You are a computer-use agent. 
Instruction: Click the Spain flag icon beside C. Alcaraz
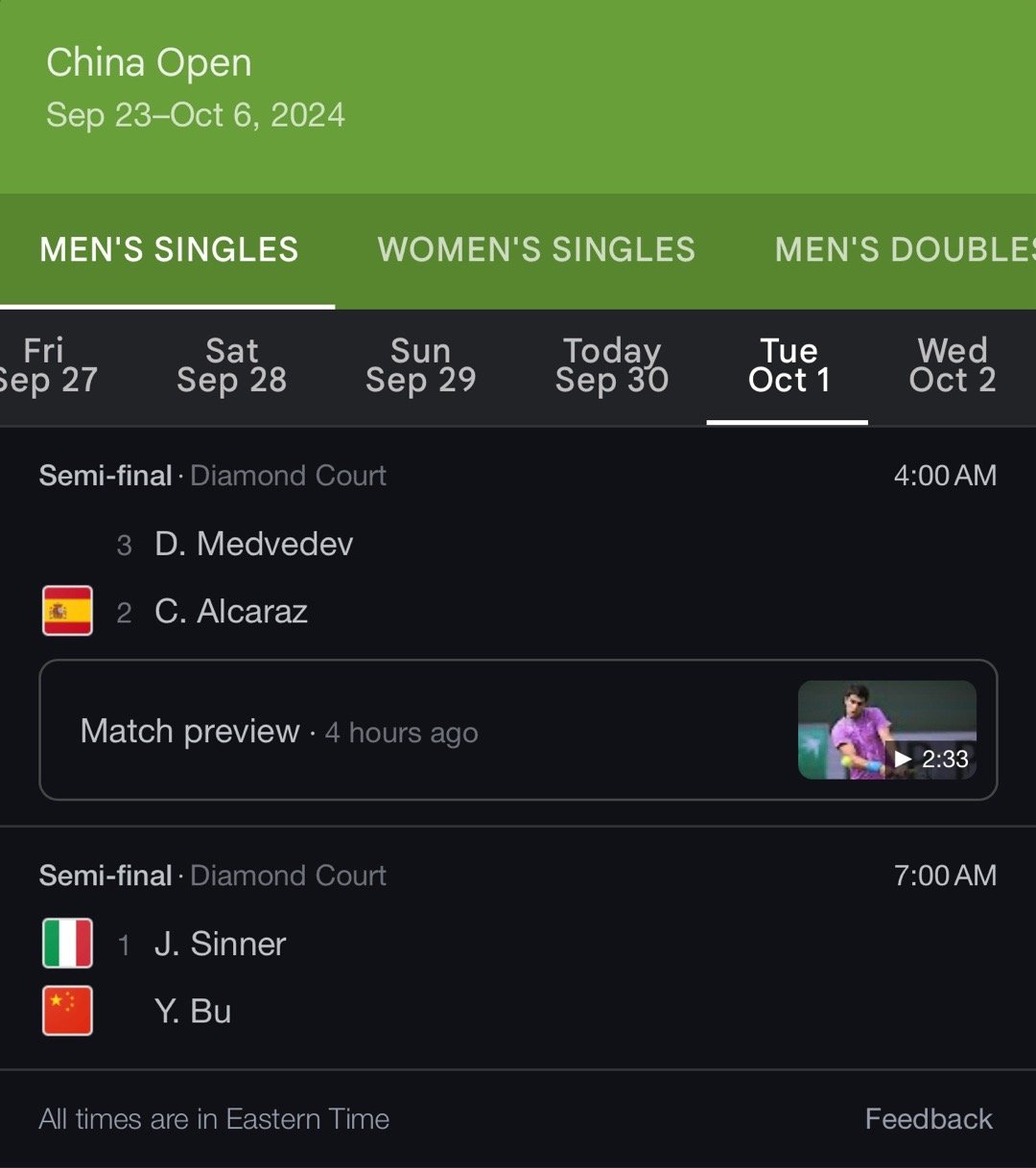point(67,611)
